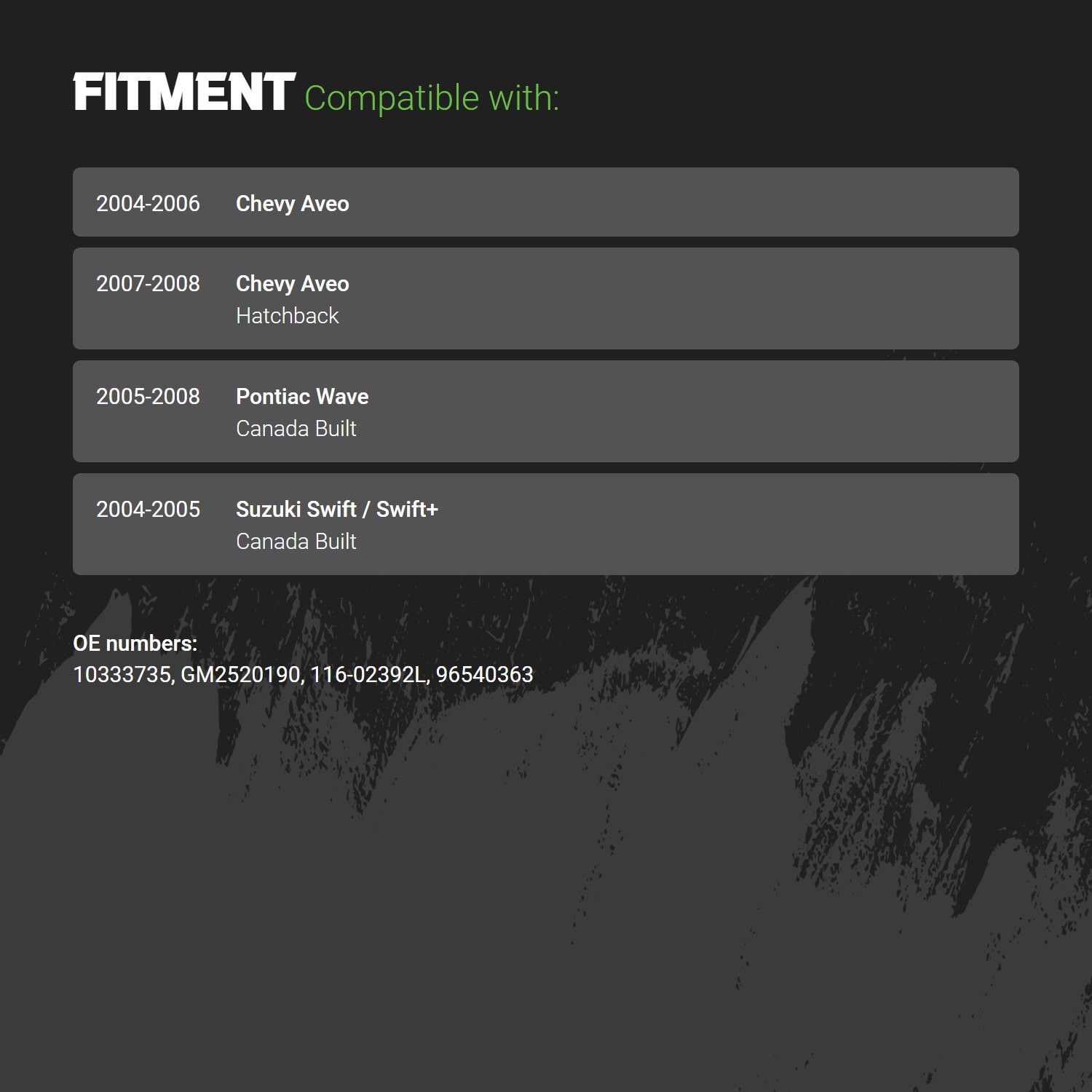This screenshot has height=1092, width=1092.
Task: Select OE number 96540363
Action: (x=485, y=674)
